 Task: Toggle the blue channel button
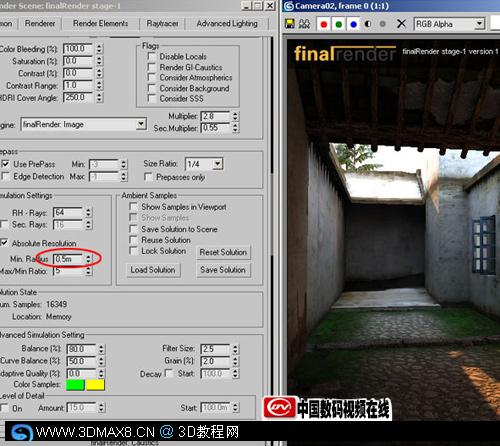(353, 24)
